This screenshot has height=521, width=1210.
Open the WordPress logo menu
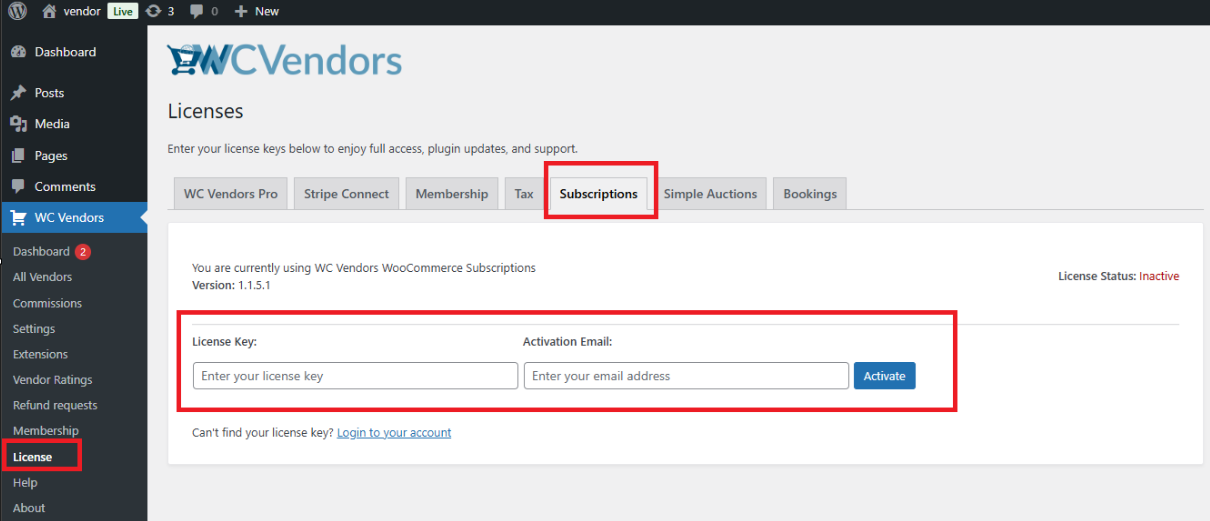(17, 11)
